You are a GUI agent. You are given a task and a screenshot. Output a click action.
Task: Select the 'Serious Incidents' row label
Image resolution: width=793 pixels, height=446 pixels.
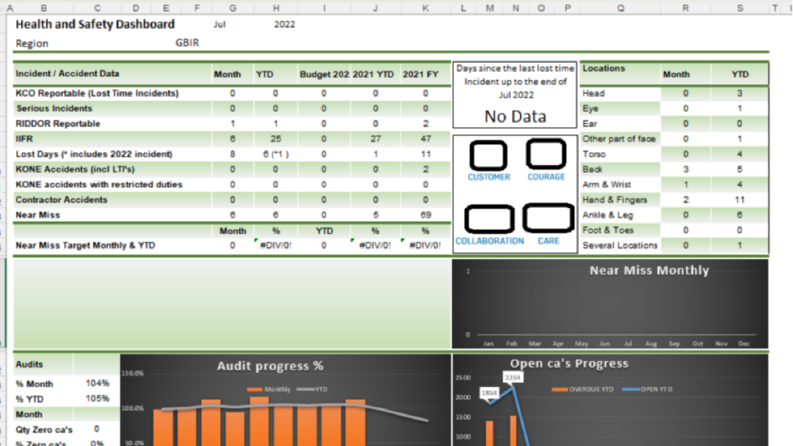pos(54,108)
